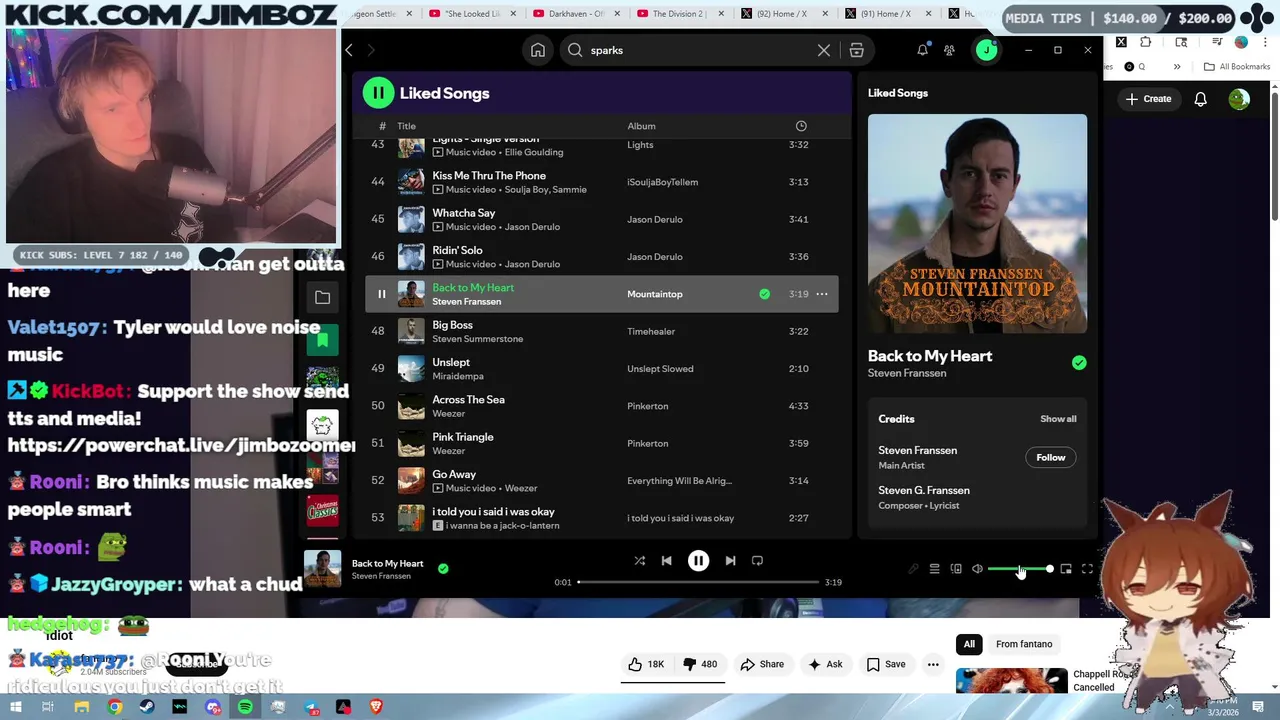
Task: Open YouTube more actions ellipsis
Action: [933, 664]
